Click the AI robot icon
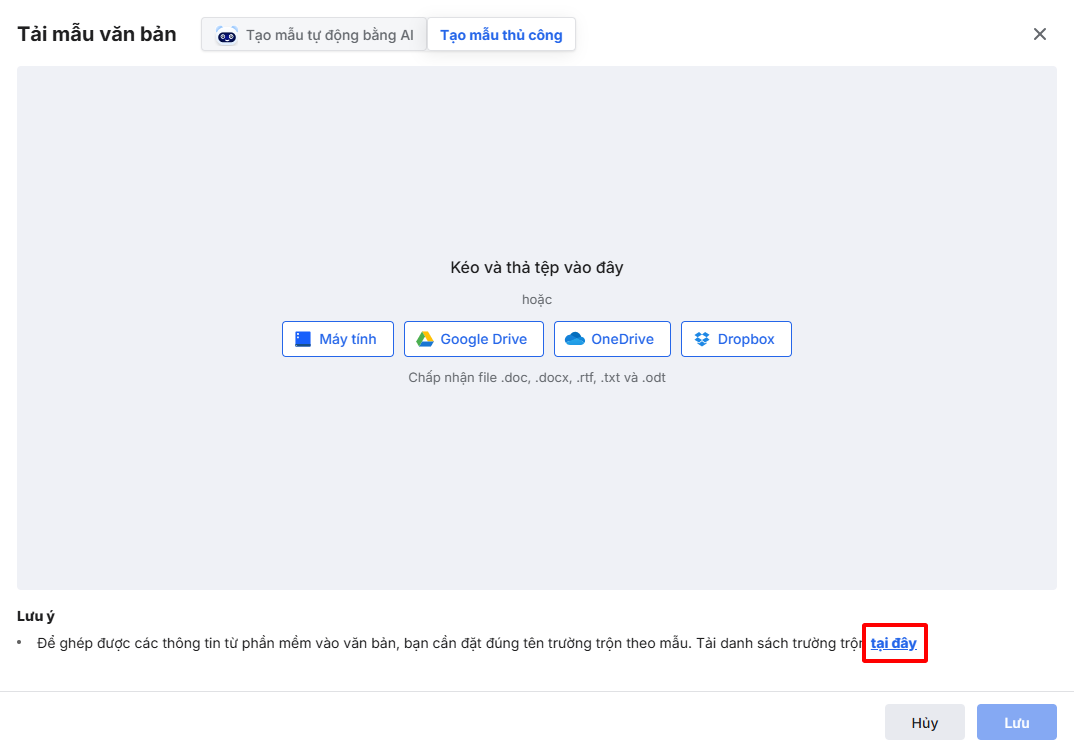 click(x=227, y=35)
